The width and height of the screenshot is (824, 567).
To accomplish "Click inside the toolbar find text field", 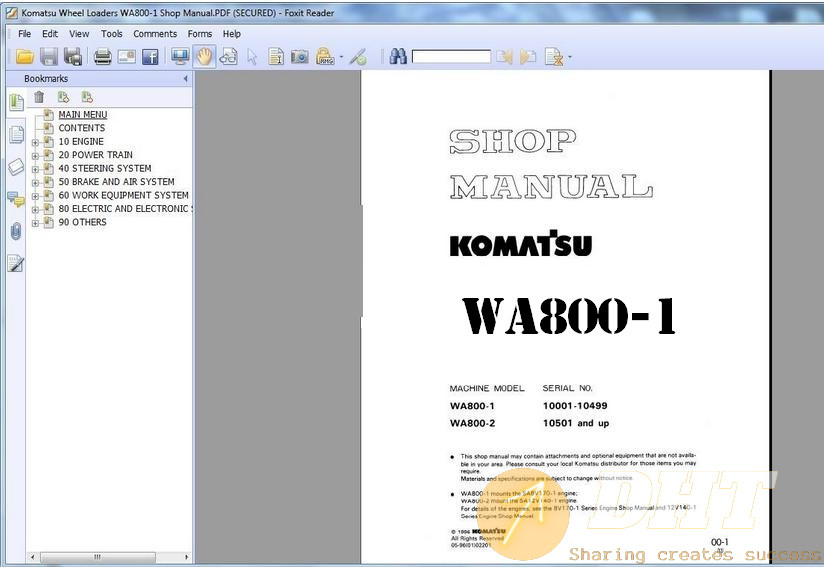I will [451, 56].
